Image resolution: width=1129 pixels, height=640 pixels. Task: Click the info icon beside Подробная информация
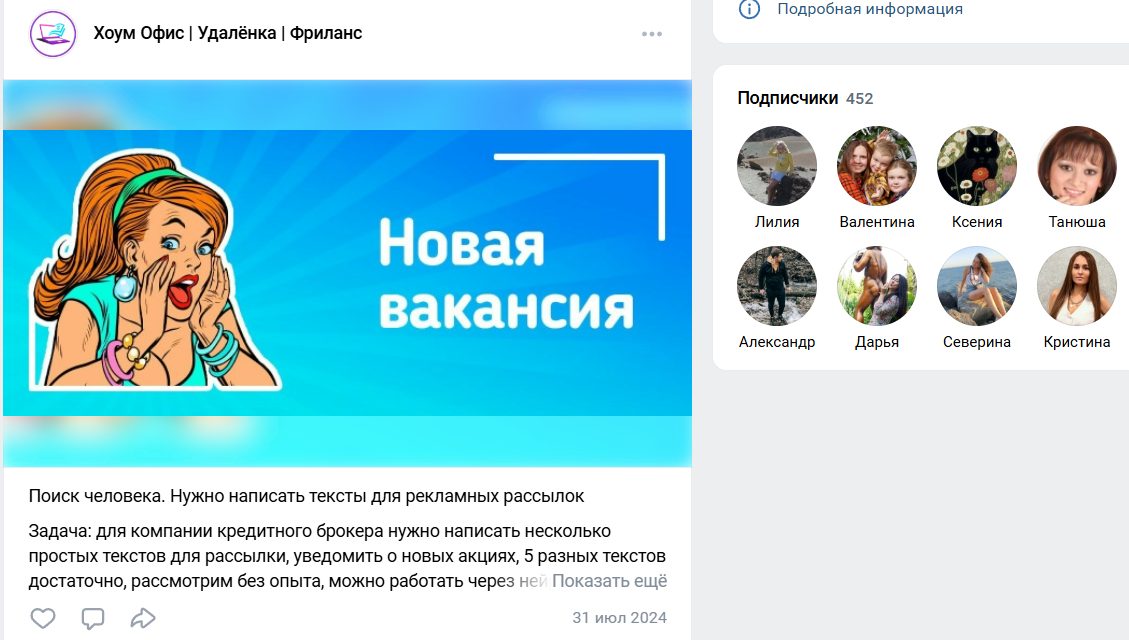coord(750,9)
